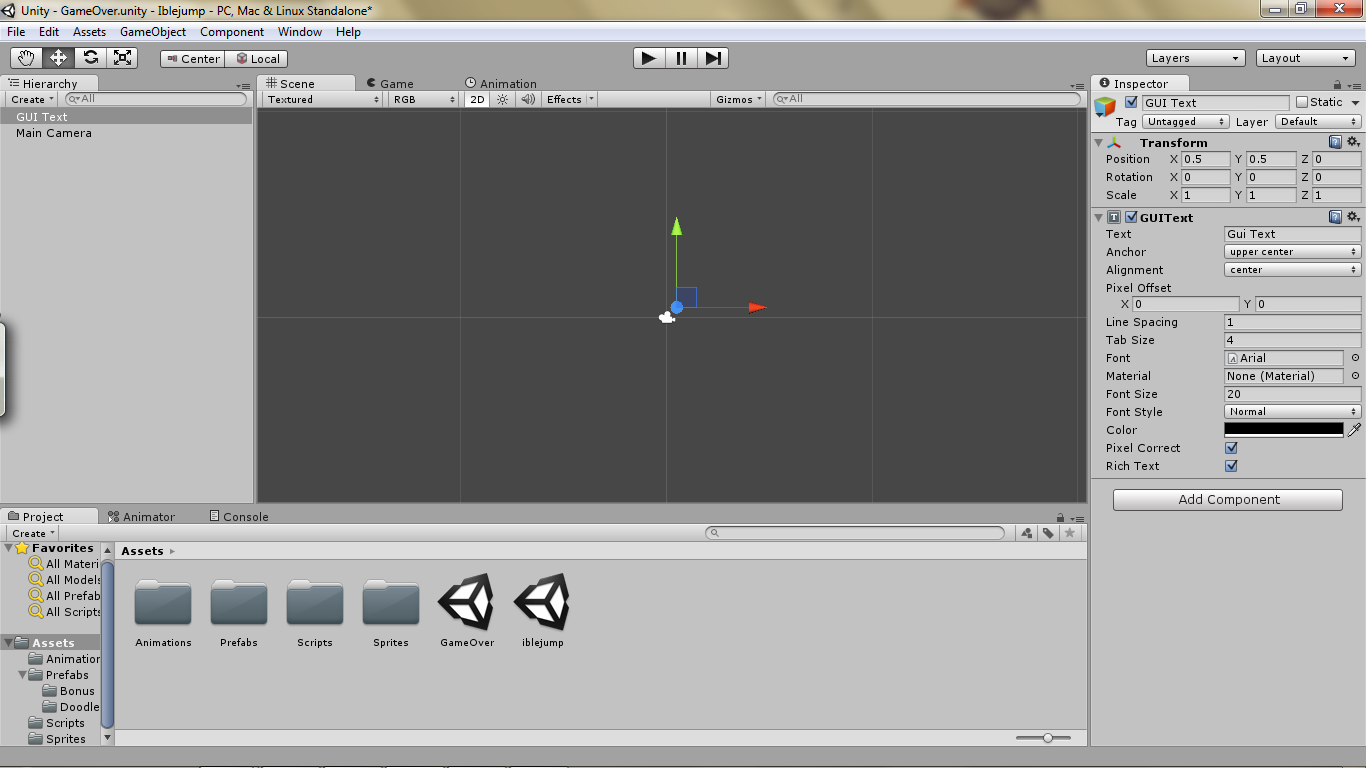This screenshot has width=1366, height=768.
Task: Click the Material object picker circle
Action: tap(1355, 376)
